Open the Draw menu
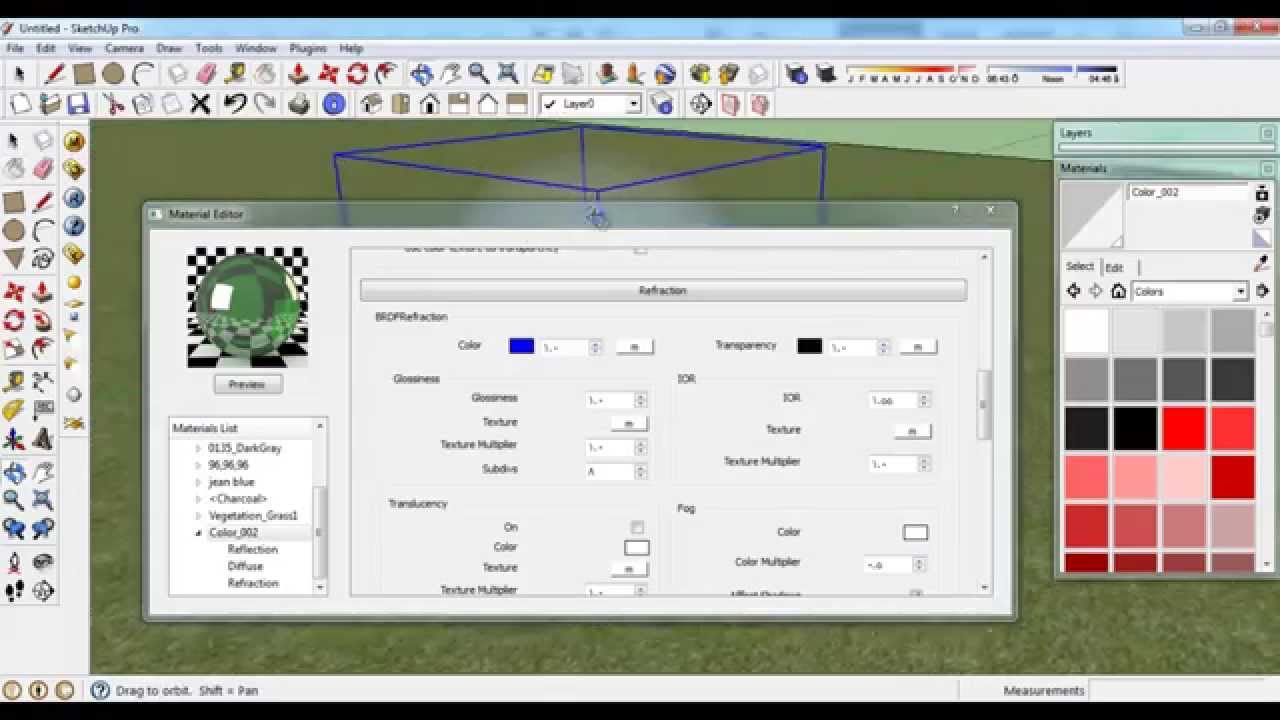1280x720 pixels. pos(169,48)
